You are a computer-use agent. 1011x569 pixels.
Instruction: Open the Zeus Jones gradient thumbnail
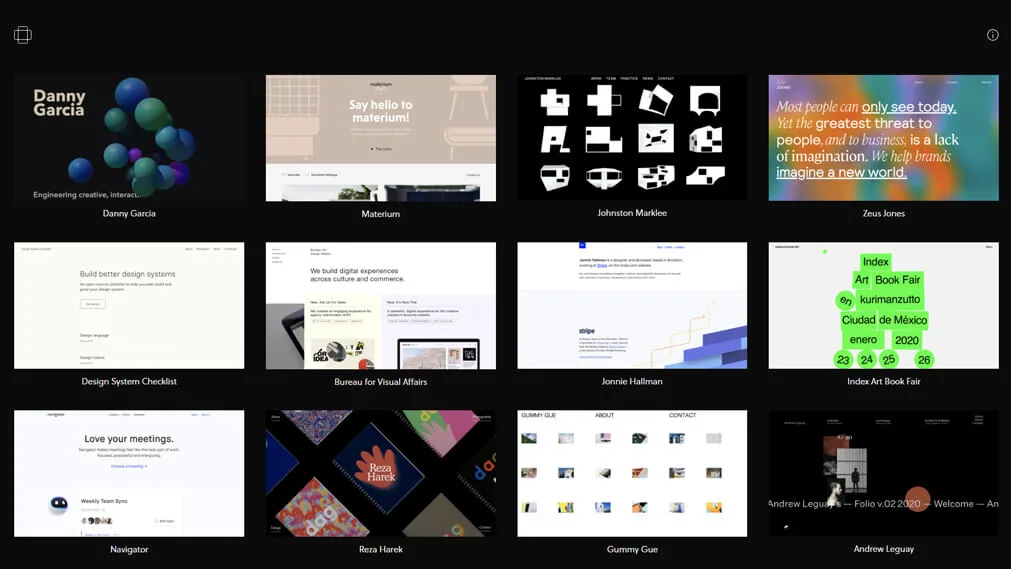pos(883,138)
